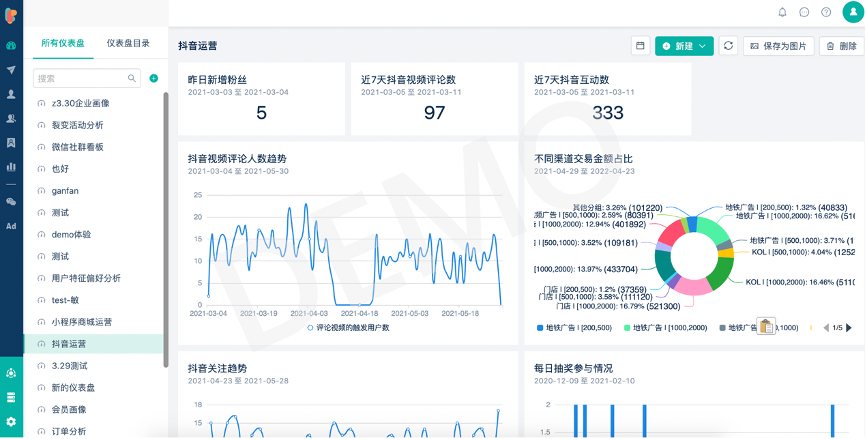
Task: Click the value 333 in interaction card
Action: pos(608,113)
